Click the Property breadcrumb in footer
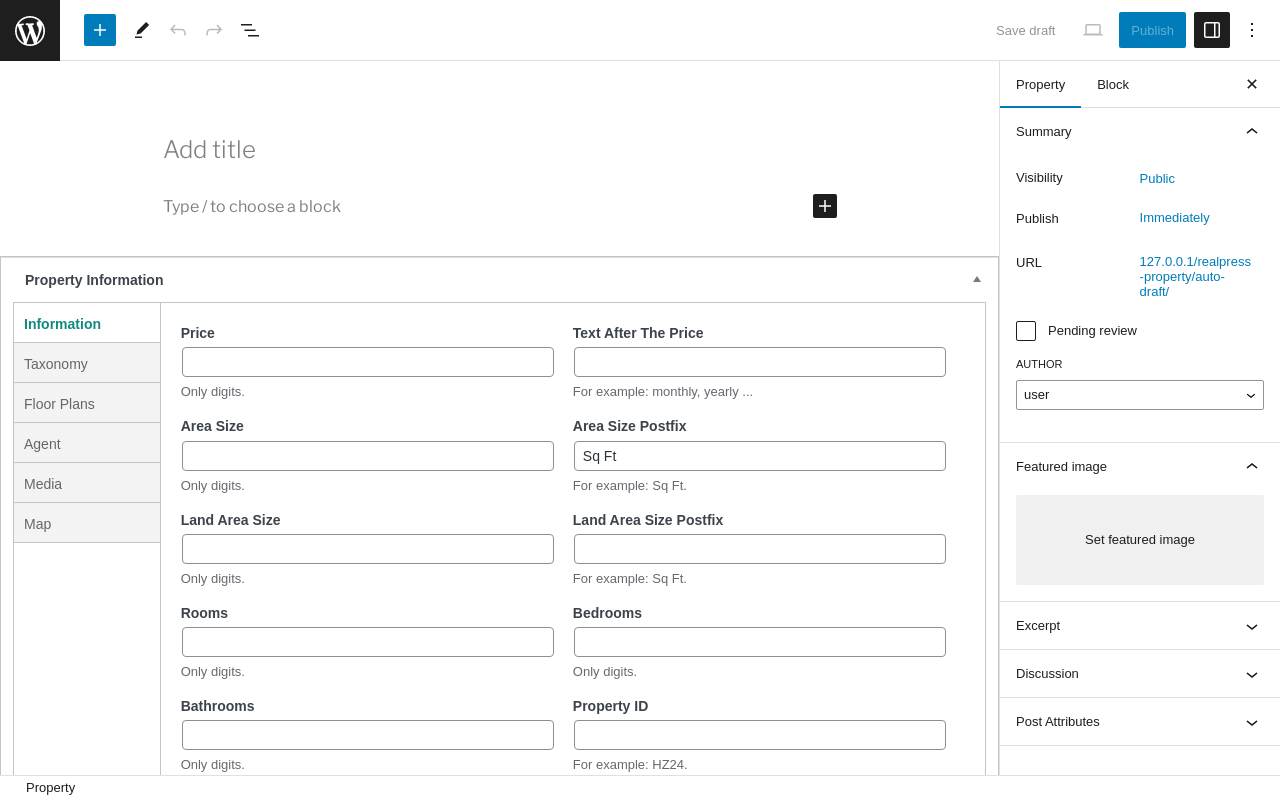 [50, 788]
